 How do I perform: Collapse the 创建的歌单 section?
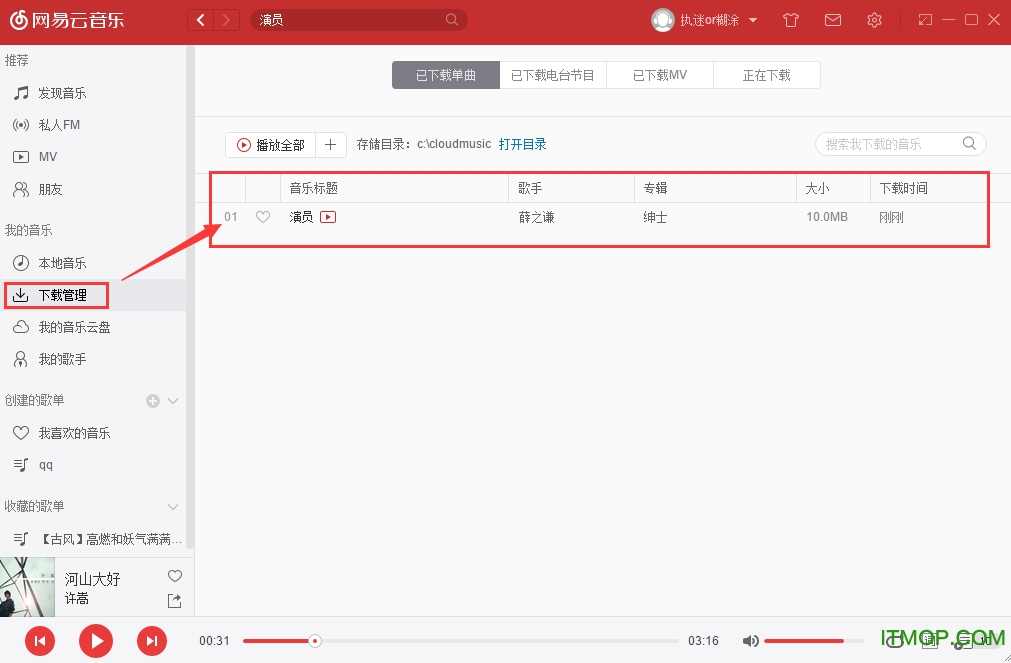(172, 400)
